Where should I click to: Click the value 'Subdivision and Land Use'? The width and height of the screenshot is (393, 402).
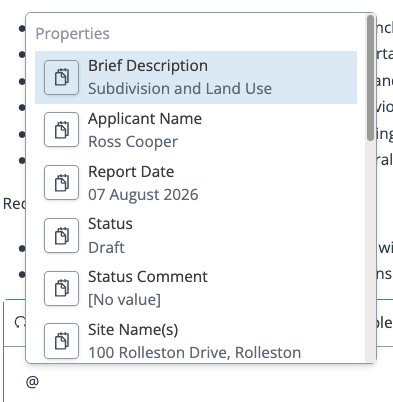tap(180, 89)
